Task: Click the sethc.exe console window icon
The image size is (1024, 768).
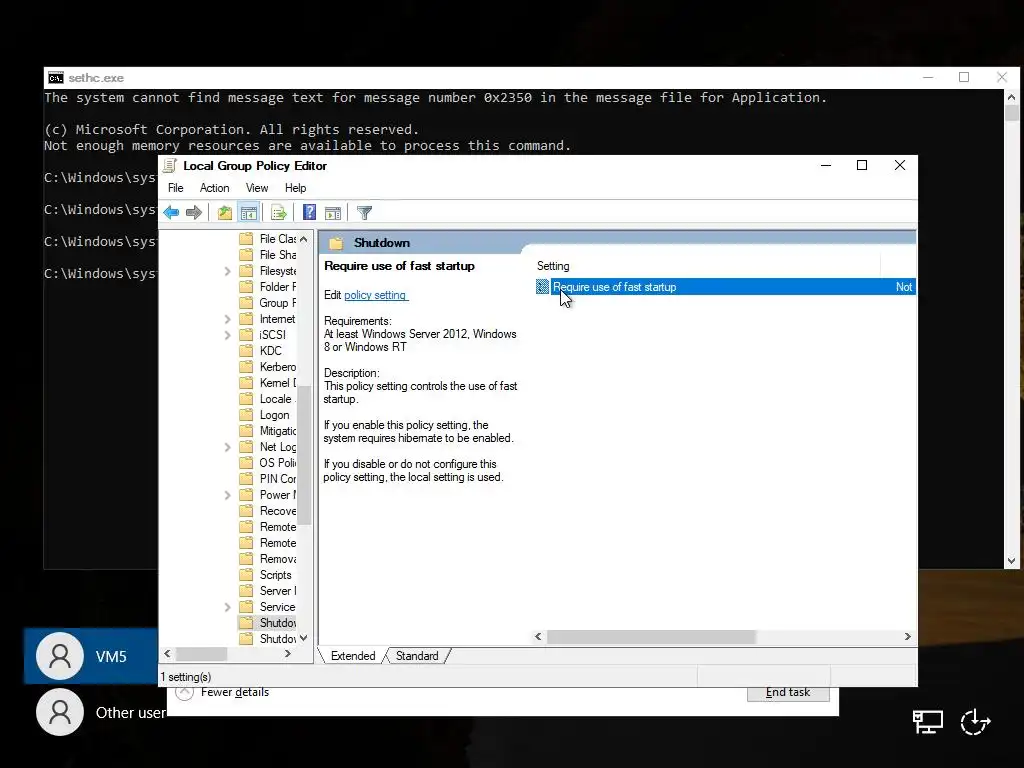Action: 56,78
